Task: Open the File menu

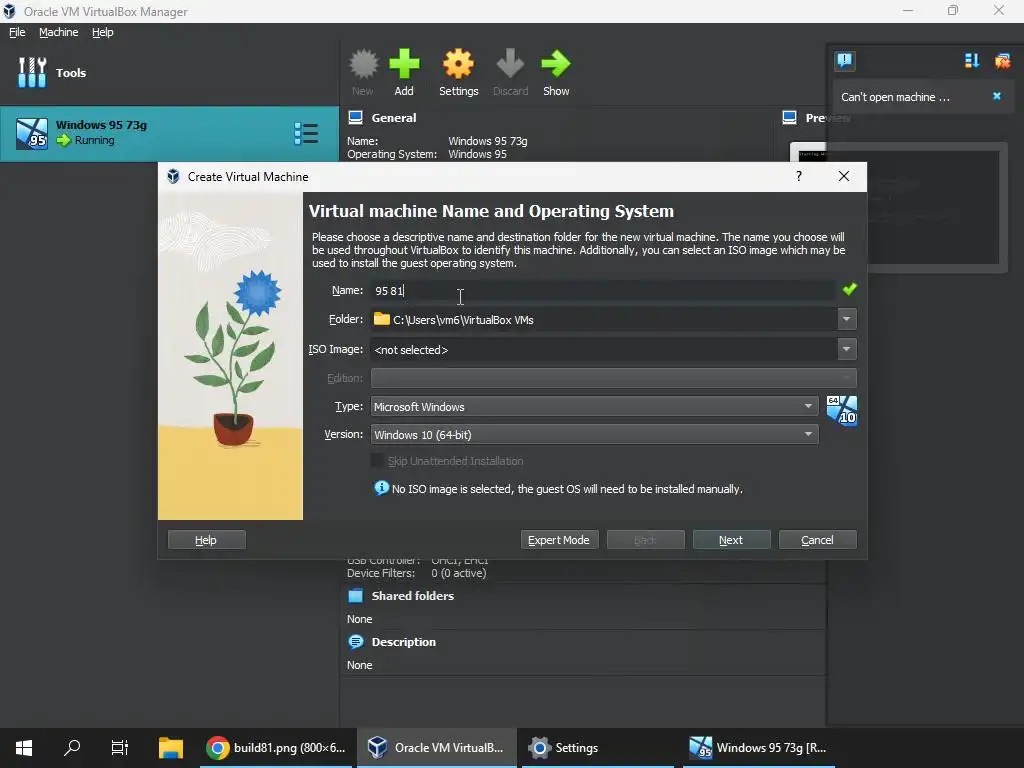Action: click(x=17, y=32)
